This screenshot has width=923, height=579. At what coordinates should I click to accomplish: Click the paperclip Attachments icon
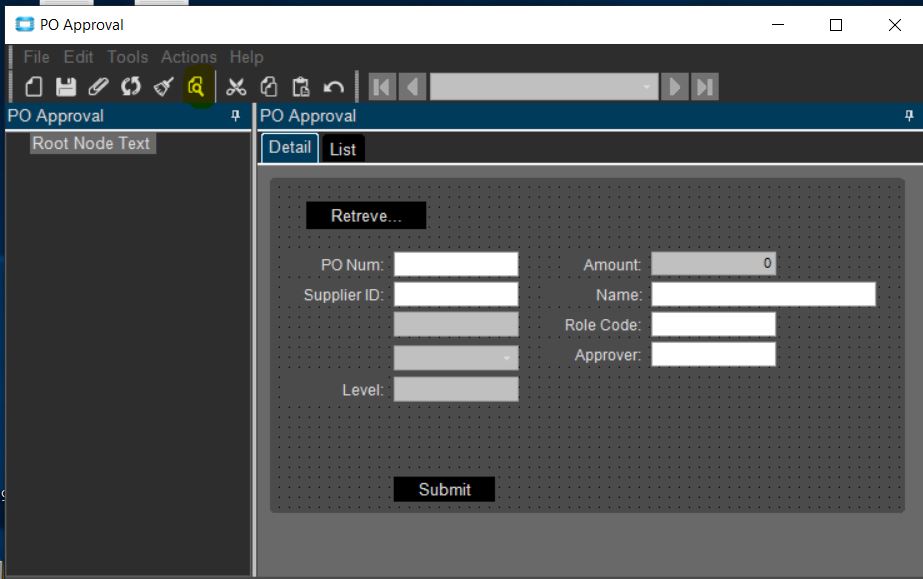click(x=98, y=86)
